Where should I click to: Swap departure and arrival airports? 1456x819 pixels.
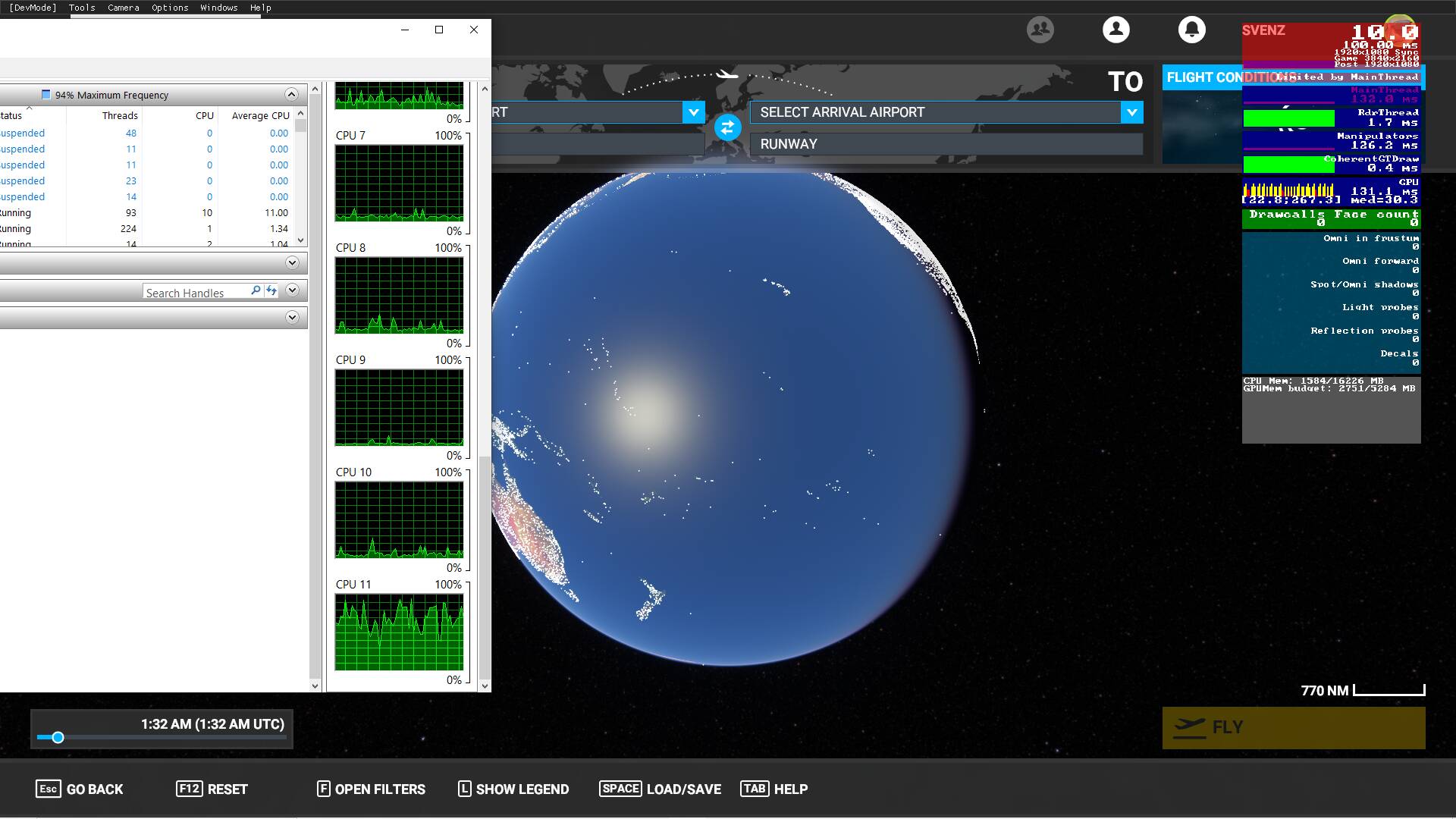pos(727,127)
